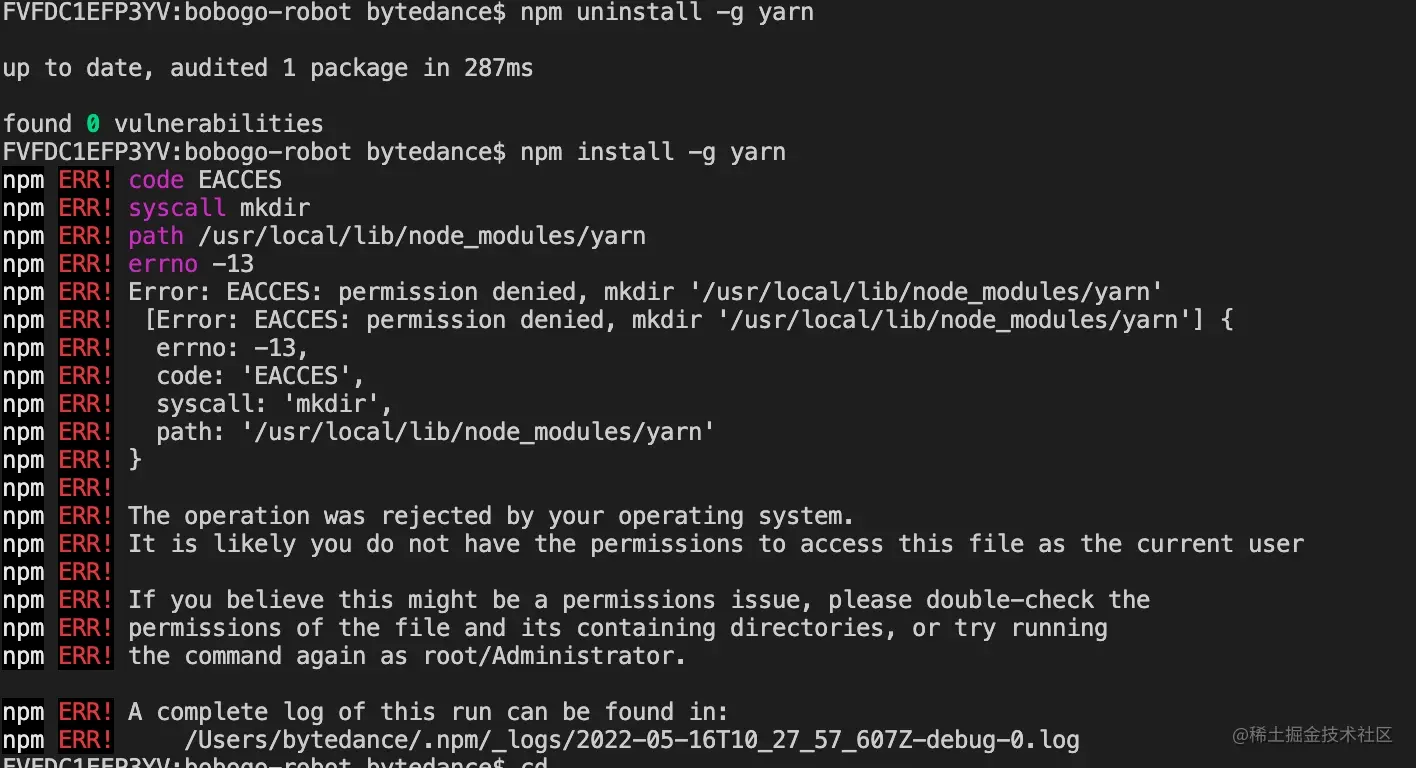This screenshot has height=768, width=1416.
Task: Click the 'A complete log of this run' line
Action: coord(428,712)
